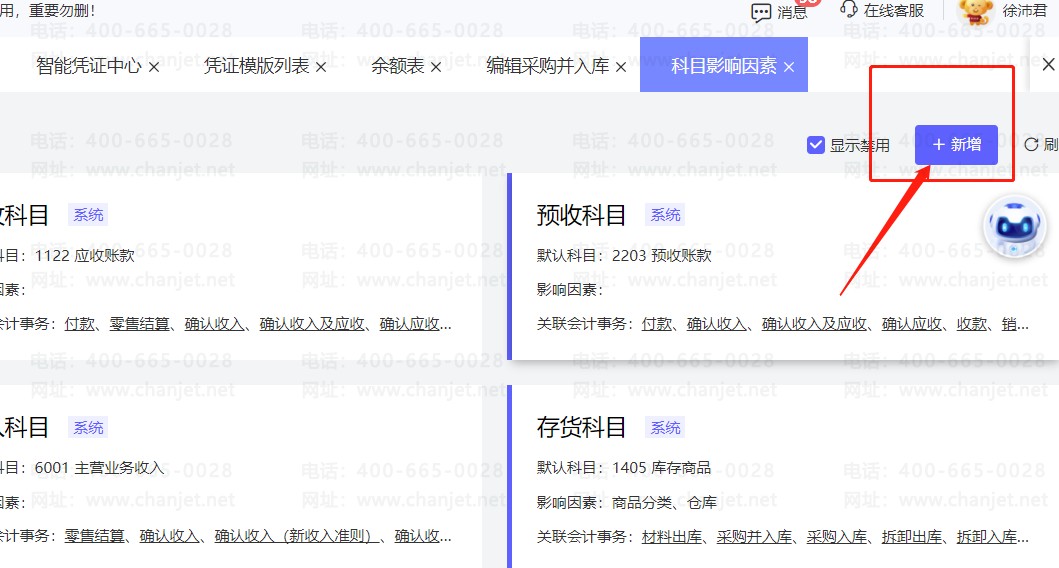Open 收款 link in 预收科目 card
The width and height of the screenshot is (1059, 568).
[972, 324]
